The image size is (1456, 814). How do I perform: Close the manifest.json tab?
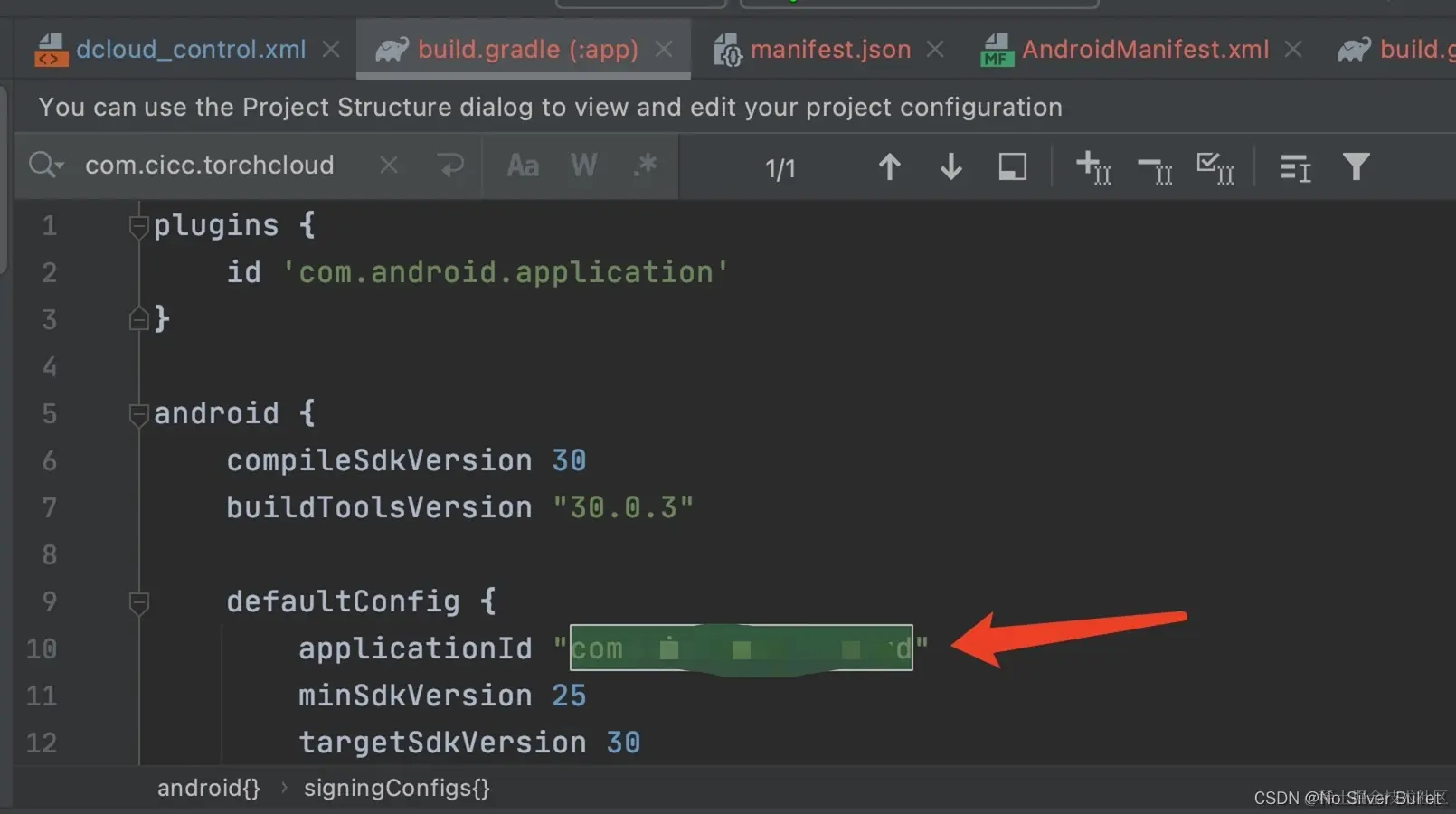(x=935, y=50)
